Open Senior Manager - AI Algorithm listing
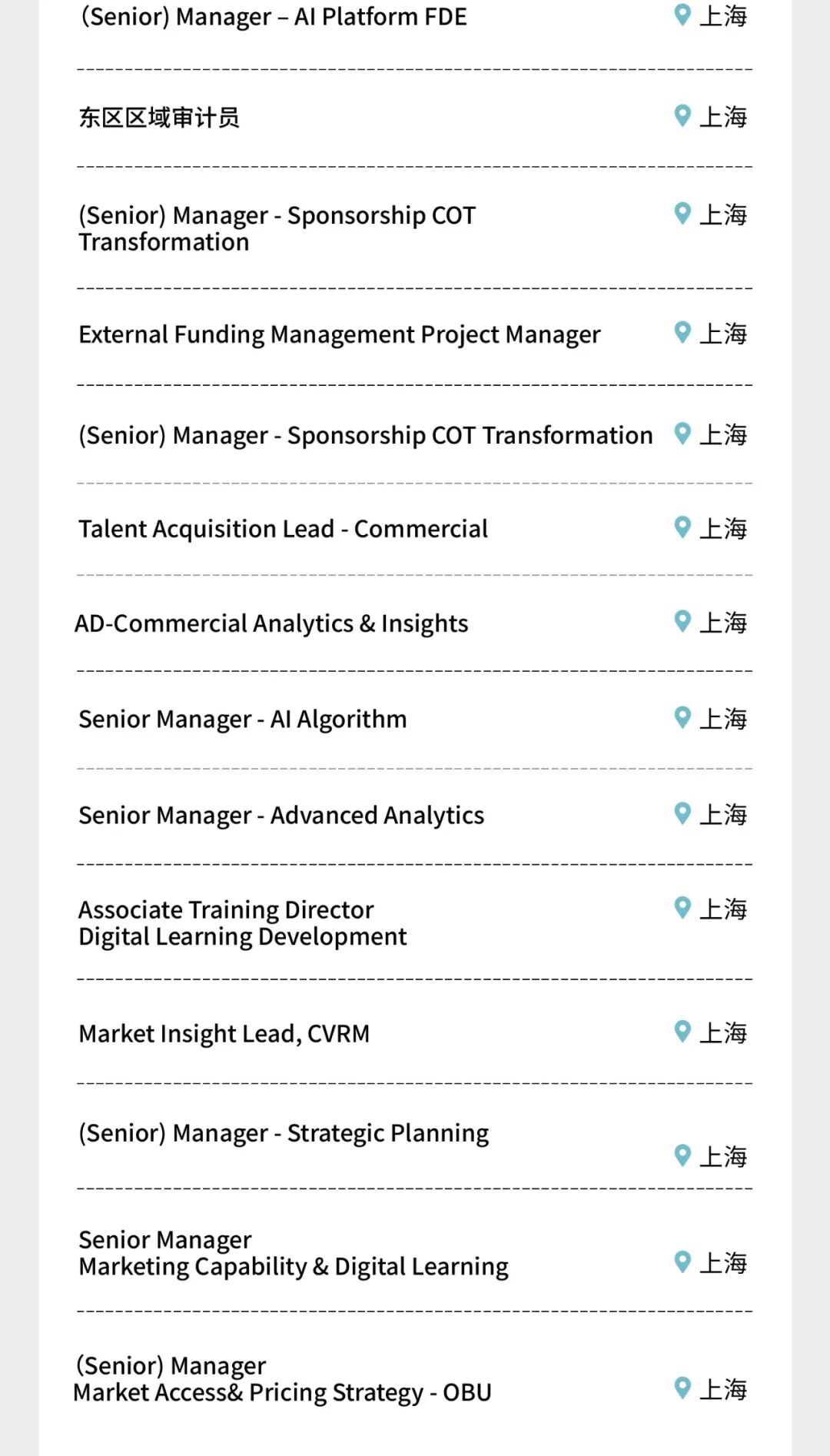 pos(243,720)
